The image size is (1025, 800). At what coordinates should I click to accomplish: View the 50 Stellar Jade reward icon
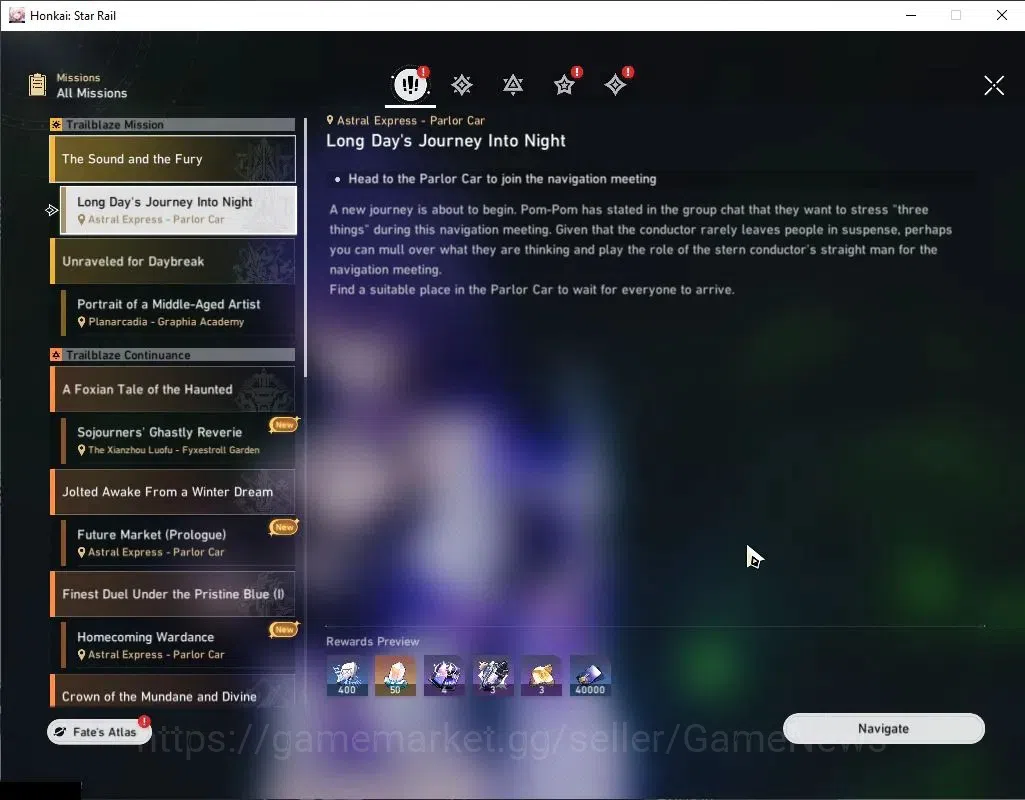[x=395, y=676]
